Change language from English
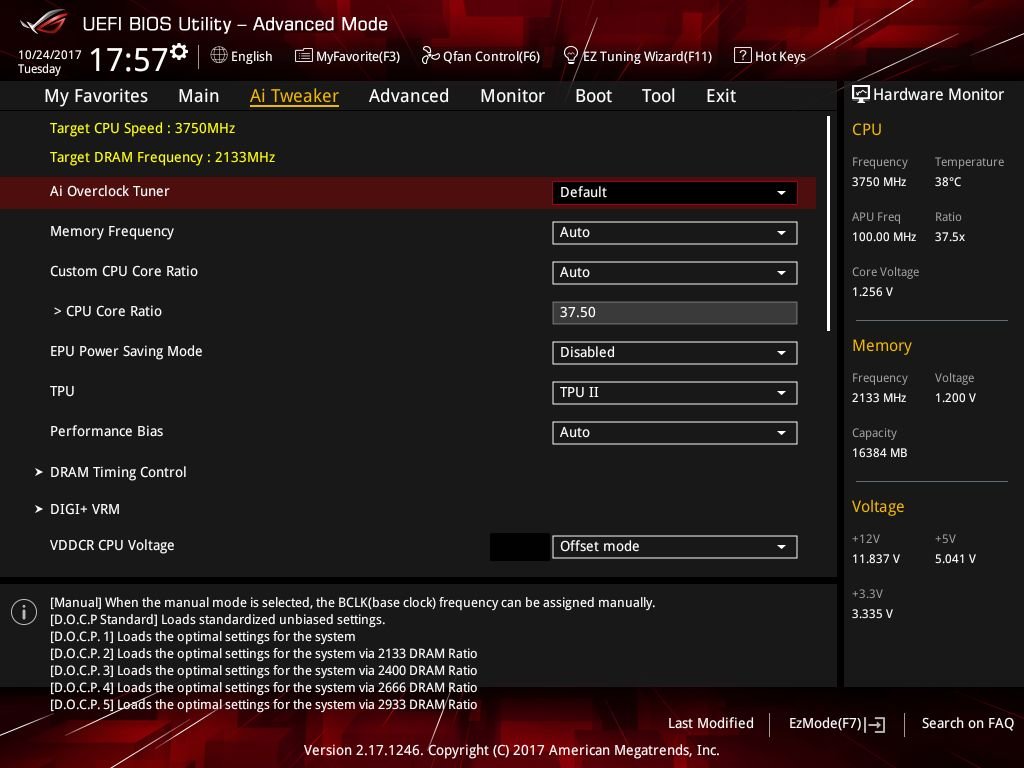 tap(242, 56)
